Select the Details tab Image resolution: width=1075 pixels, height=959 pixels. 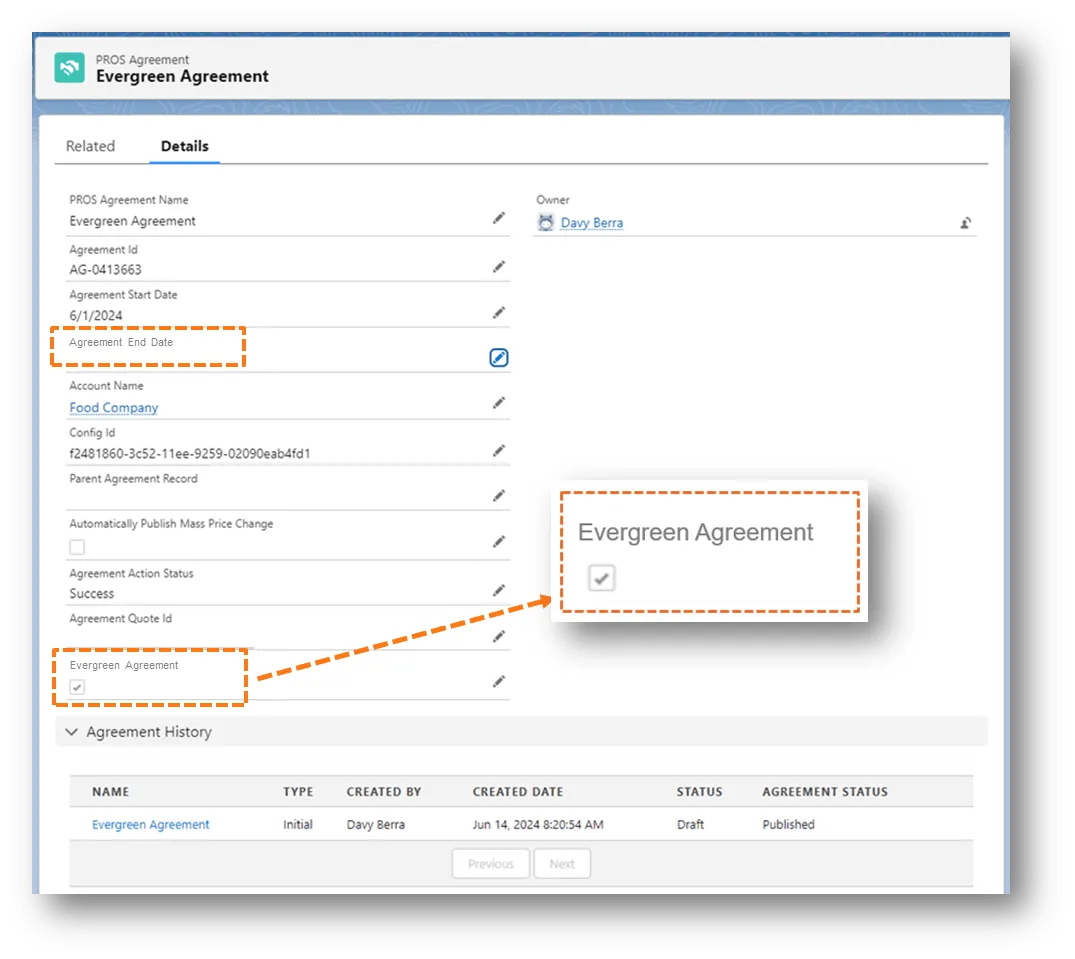point(184,146)
